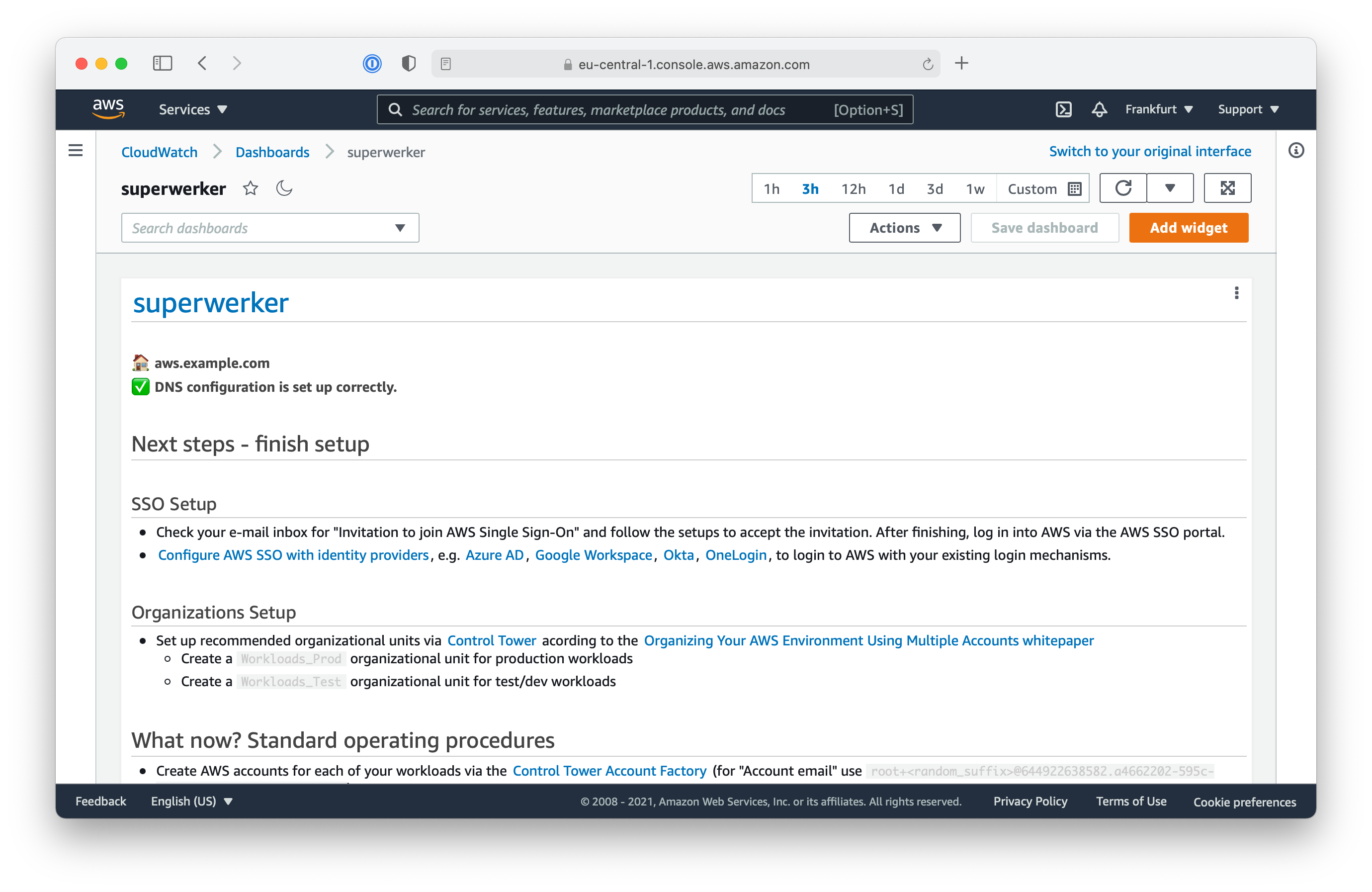The width and height of the screenshot is (1372, 892).
Task: Go back in Safari history
Action: pyautogui.click(x=202, y=63)
